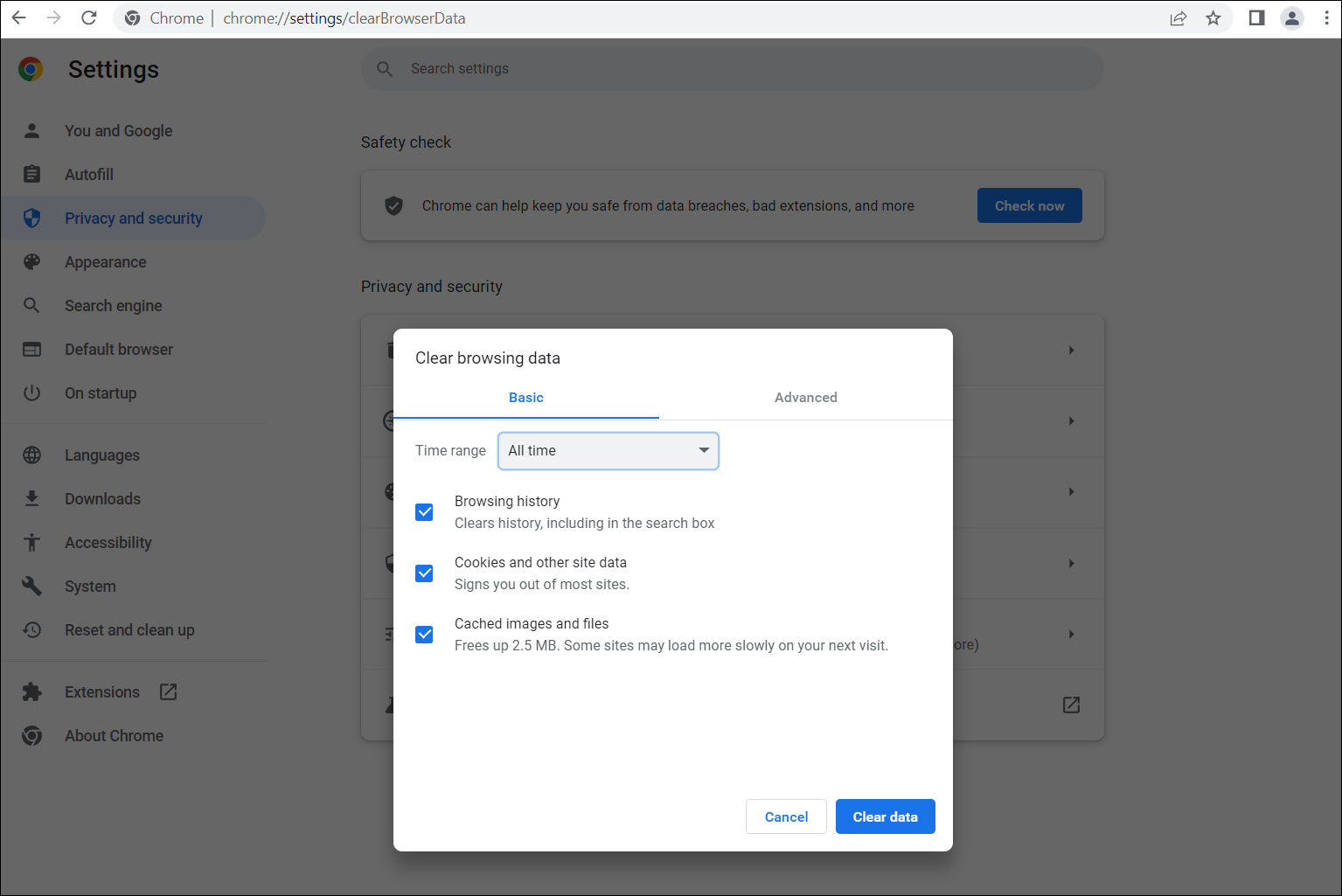Uncheck the Browsing history checkbox

click(x=424, y=512)
